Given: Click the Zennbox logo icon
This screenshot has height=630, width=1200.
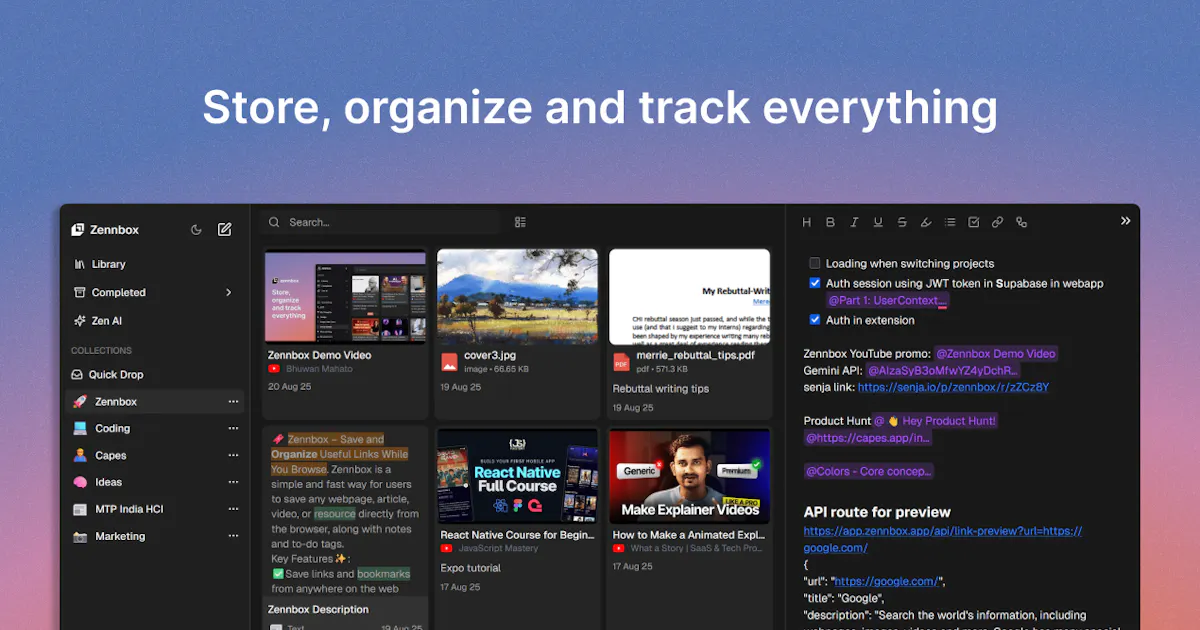Looking at the screenshot, I should (x=78, y=229).
